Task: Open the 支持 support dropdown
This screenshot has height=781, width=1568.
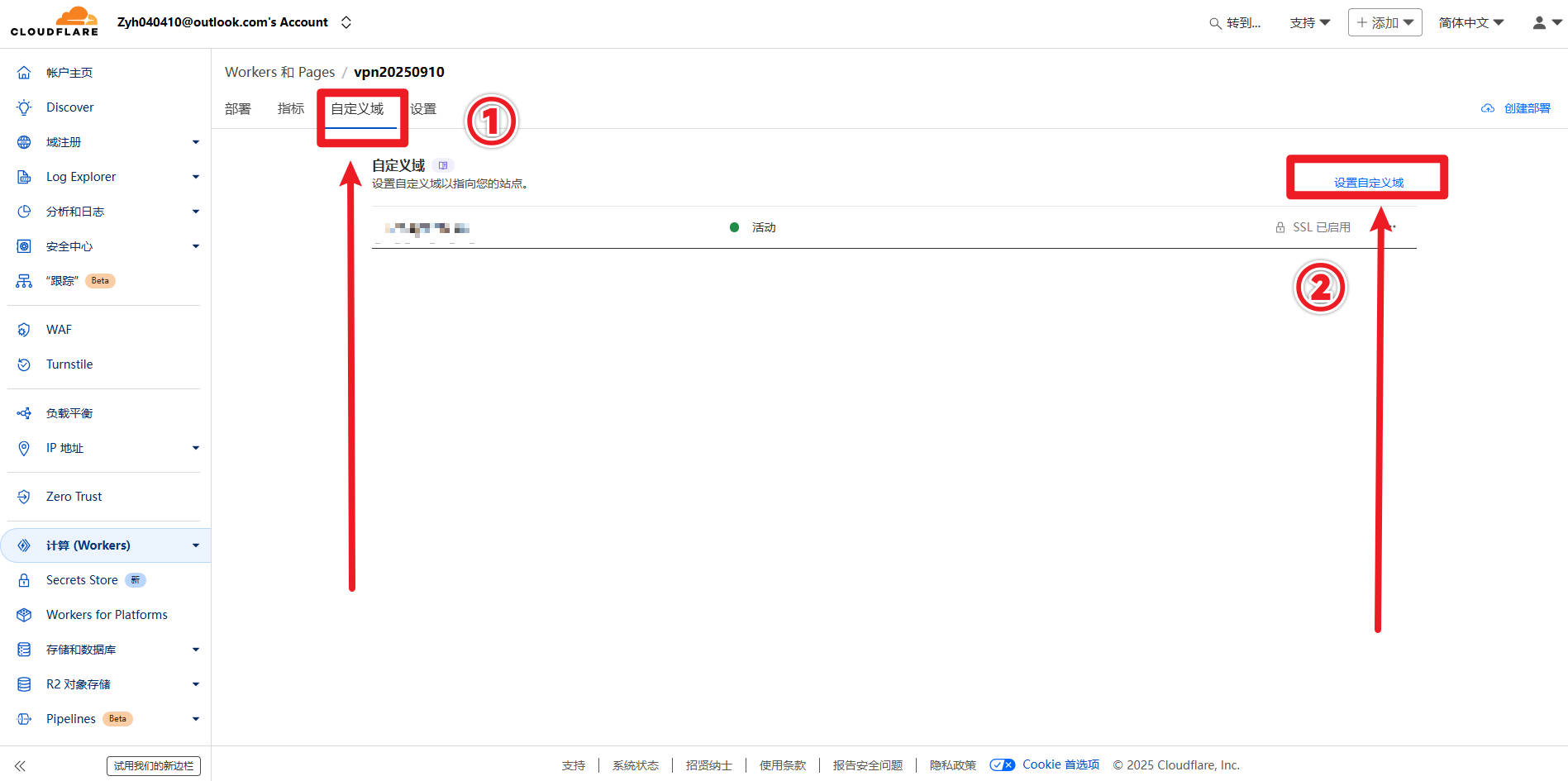Action: coord(1310,23)
